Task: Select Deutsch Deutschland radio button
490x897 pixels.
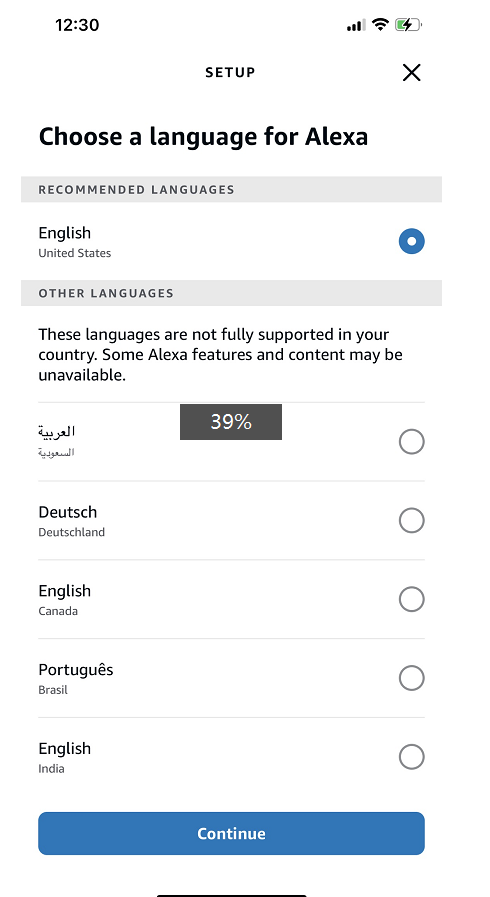Action: pos(411,521)
